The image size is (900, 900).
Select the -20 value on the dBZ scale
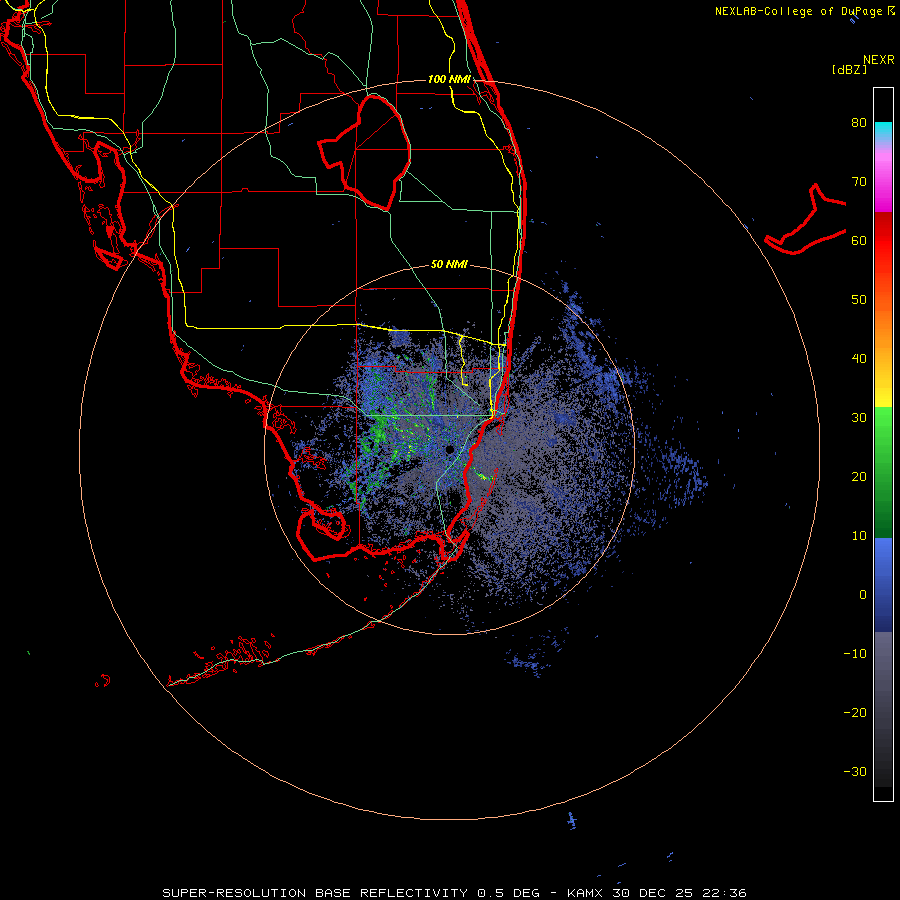[x=855, y=713]
